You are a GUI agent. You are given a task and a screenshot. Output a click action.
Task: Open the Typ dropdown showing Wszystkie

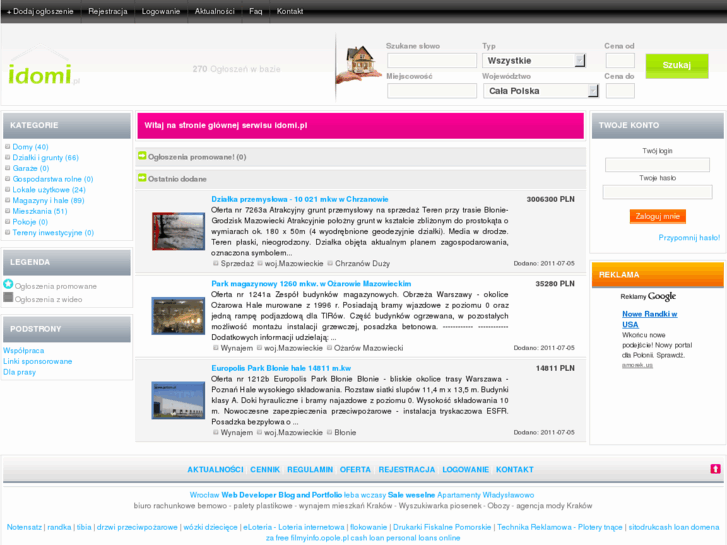(x=534, y=61)
